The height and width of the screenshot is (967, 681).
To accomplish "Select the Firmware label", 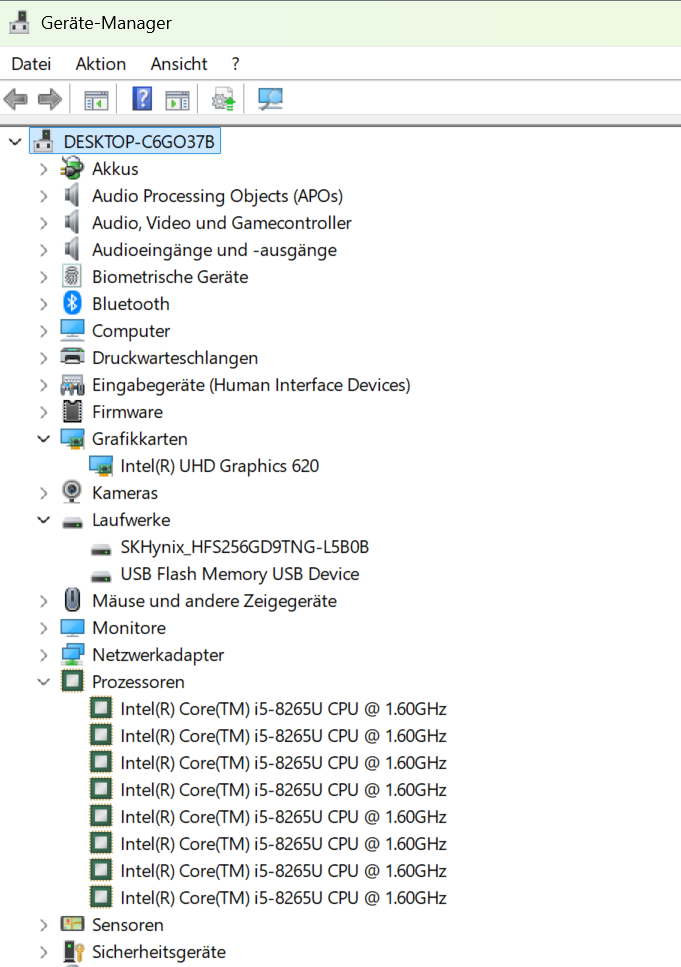I will point(127,412).
